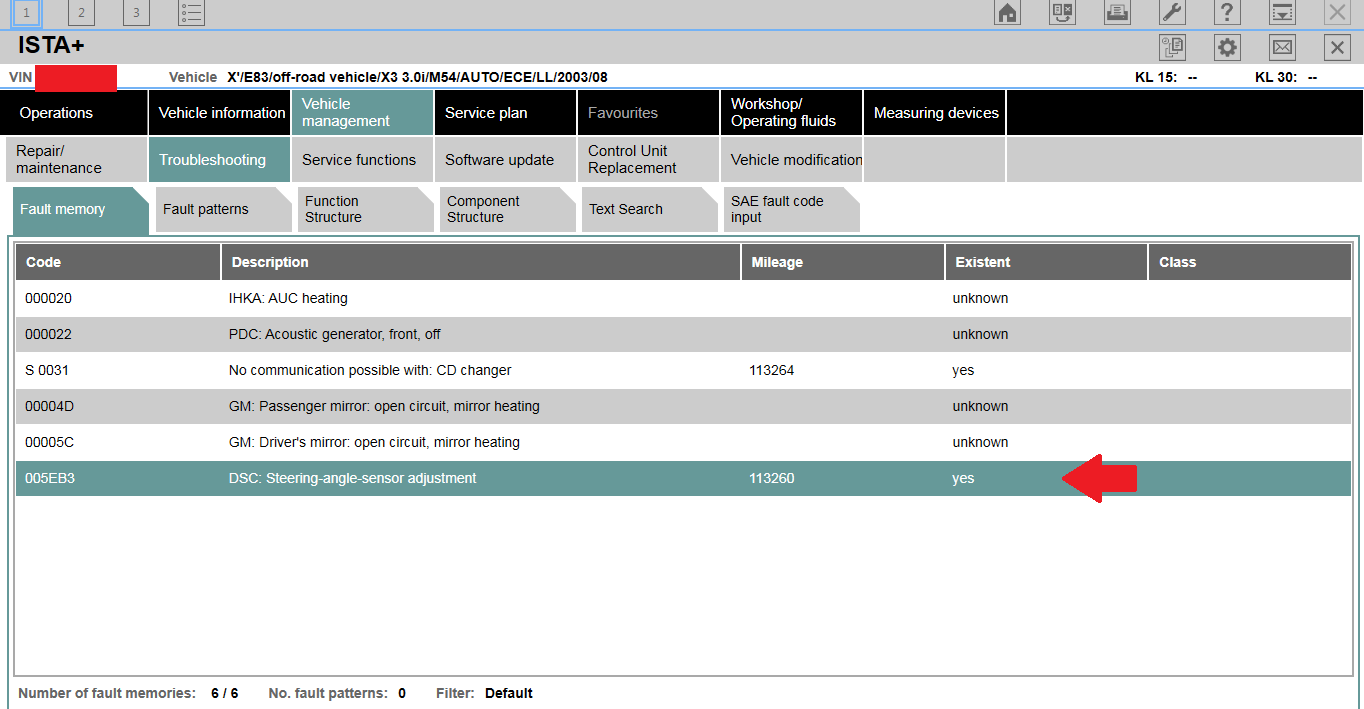Screen dimensions: 1364x709
Task: Switch to Fault patterns tab
Action: [223, 210]
